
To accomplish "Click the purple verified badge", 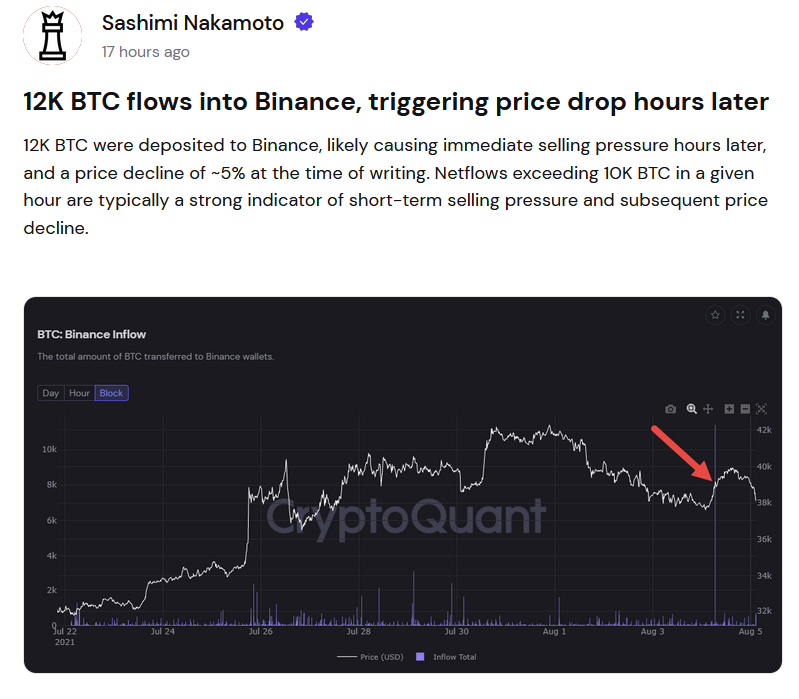I will [x=303, y=23].
